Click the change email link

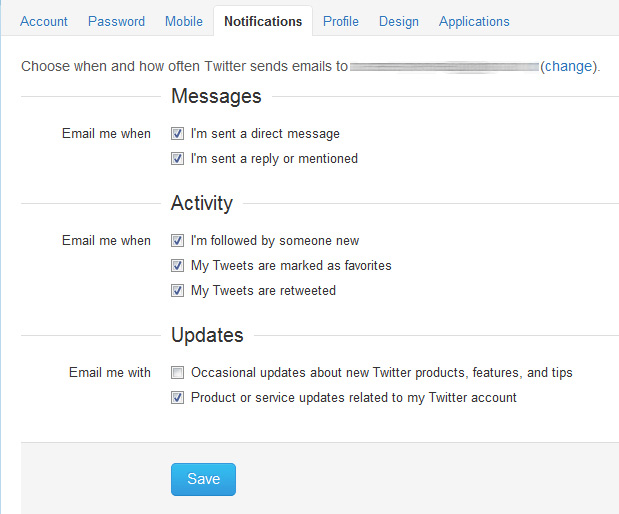[x=569, y=66]
